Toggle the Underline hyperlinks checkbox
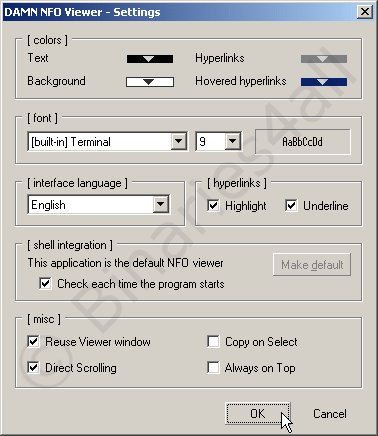The height and width of the screenshot is (436, 378). tap(291, 206)
